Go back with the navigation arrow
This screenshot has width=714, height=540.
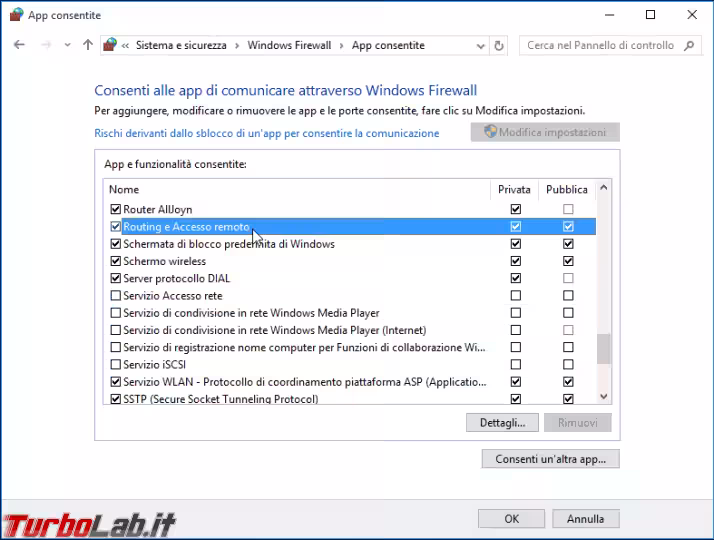19,45
